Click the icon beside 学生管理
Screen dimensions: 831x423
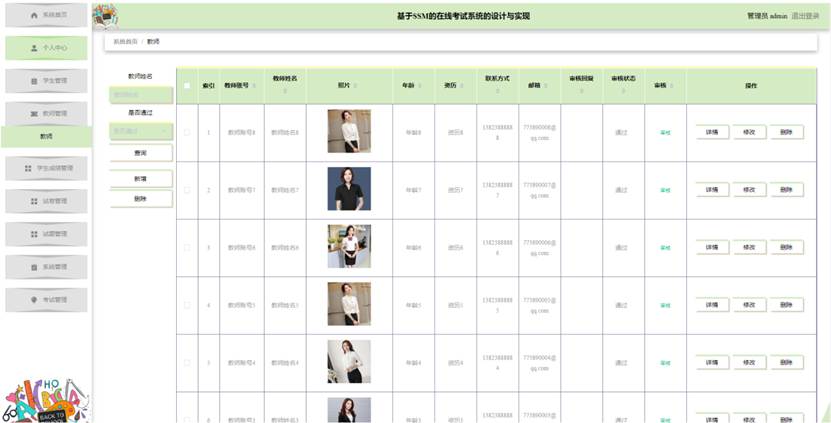(x=34, y=81)
